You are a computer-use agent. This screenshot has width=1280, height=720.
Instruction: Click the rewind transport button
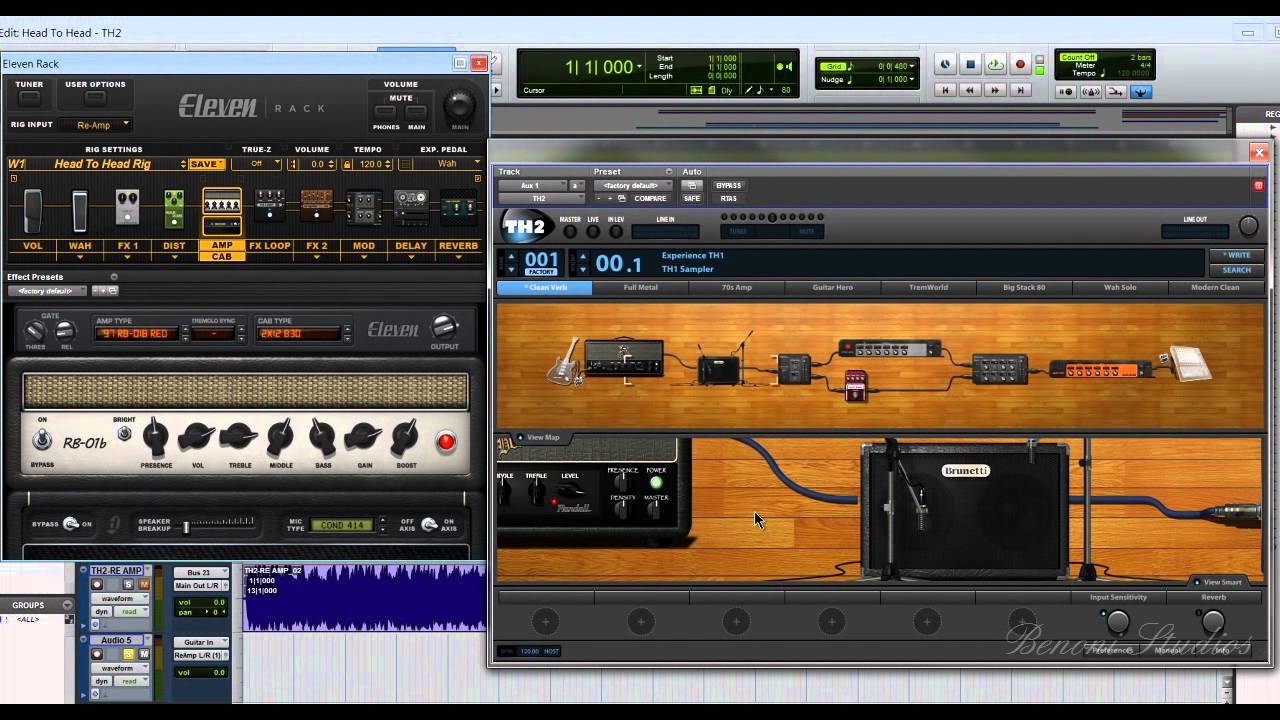pyautogui.click(x=969, y=90)
